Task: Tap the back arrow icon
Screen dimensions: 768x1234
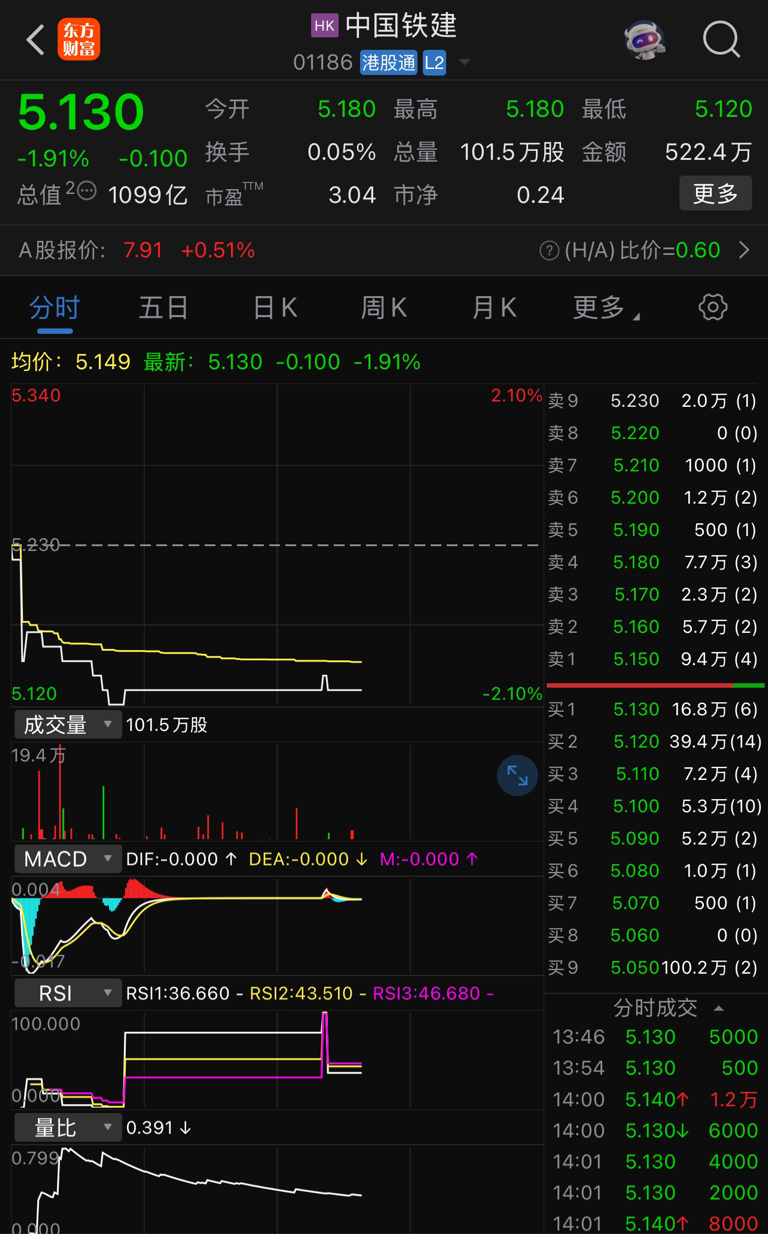Action: [36, 40]
